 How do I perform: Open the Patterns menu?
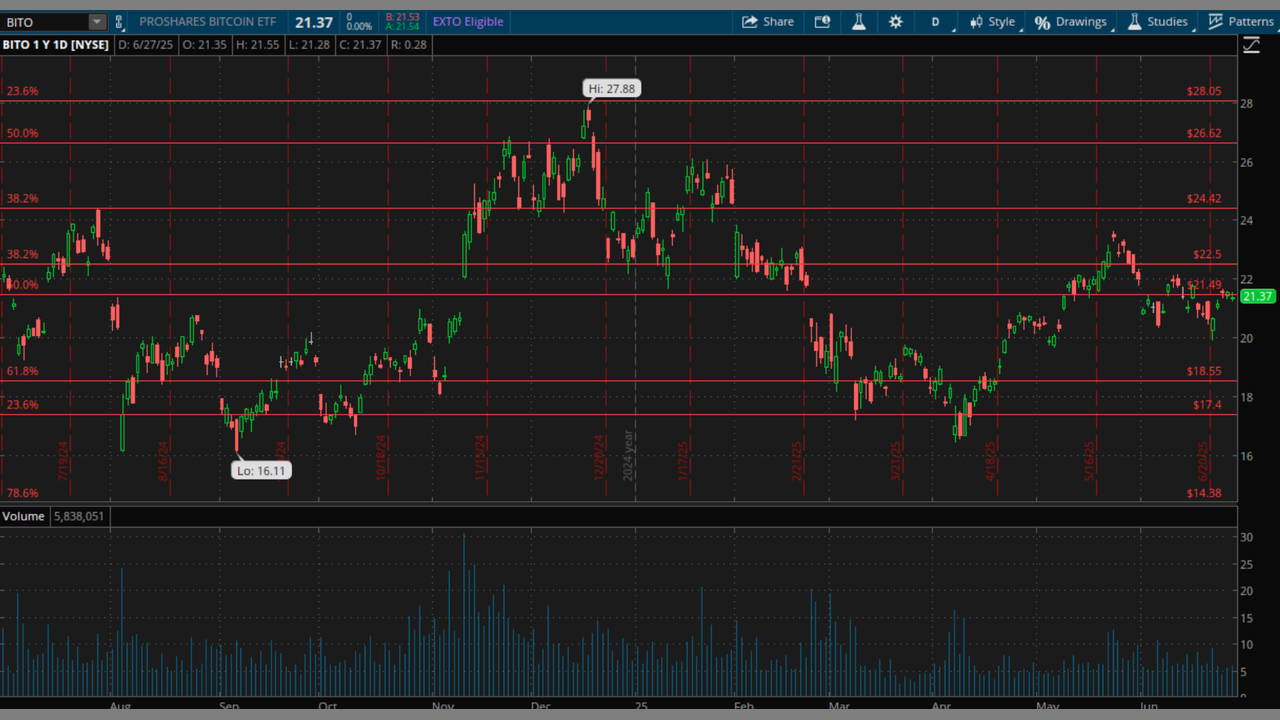click(1240, 22)
